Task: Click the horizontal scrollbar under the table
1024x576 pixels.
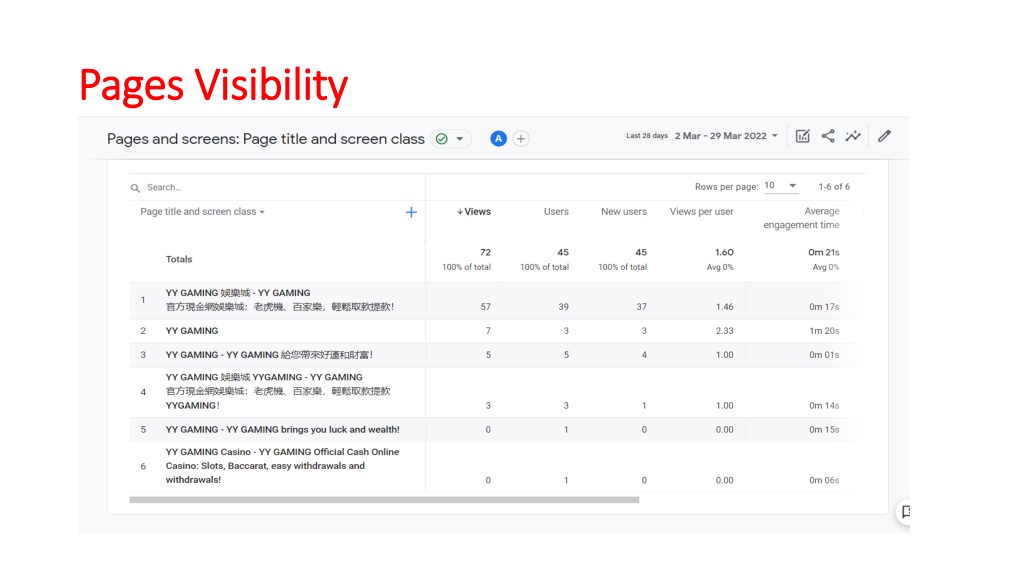Action: point(384,500)
